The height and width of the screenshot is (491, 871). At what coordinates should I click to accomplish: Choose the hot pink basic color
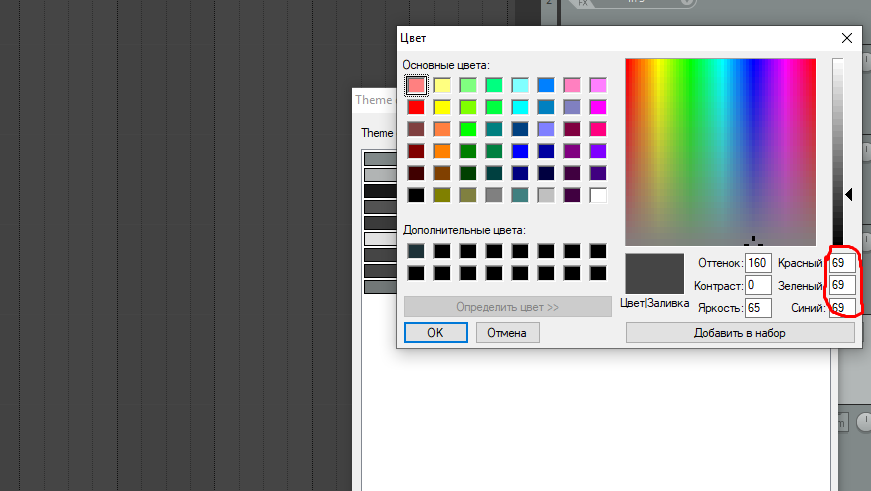[598, 129]
